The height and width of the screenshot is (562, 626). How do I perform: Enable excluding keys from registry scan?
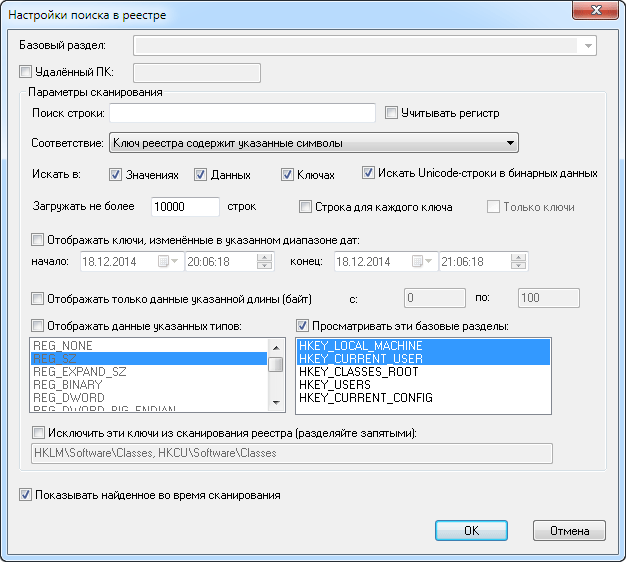tap(38, 433)
